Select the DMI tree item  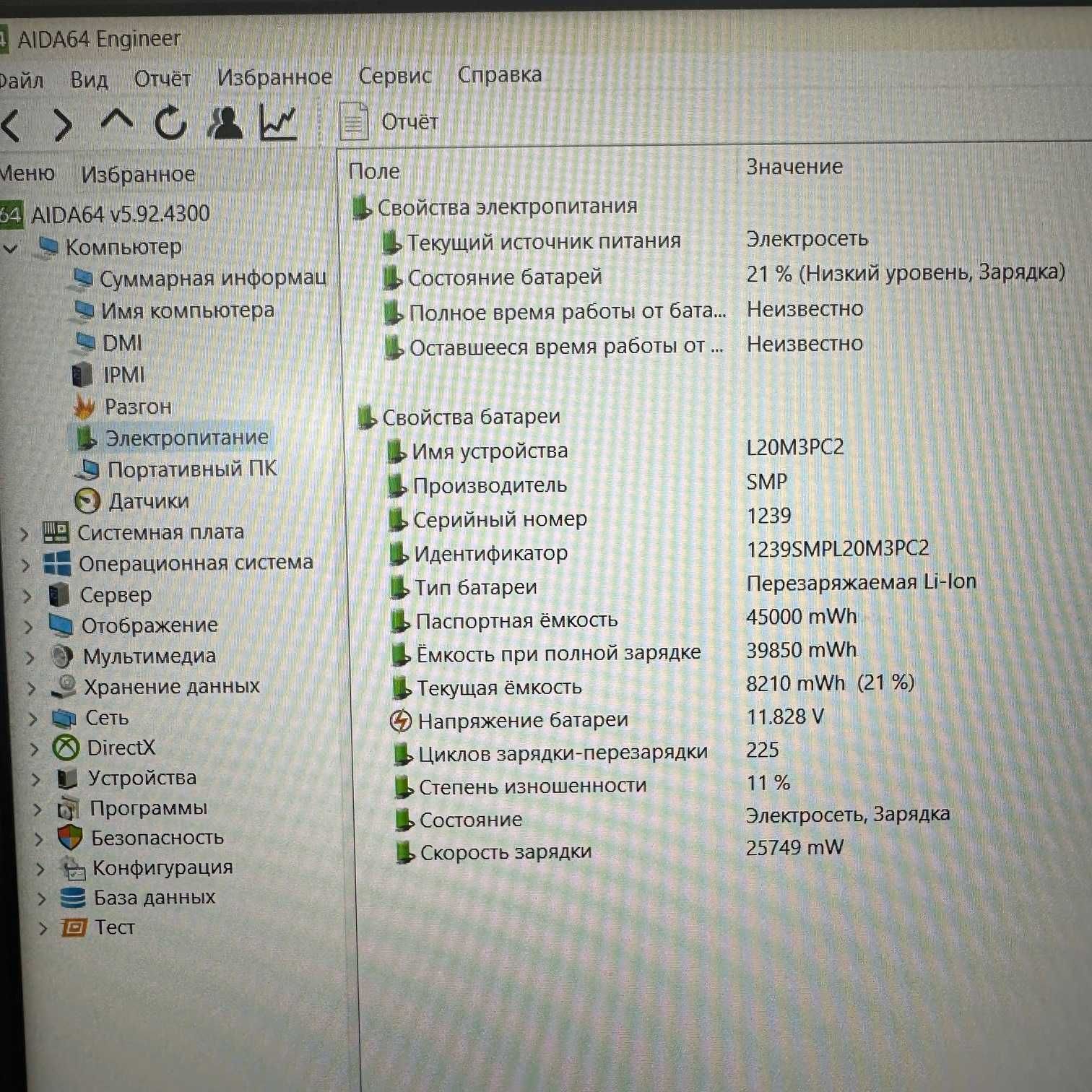click(110, 342)
